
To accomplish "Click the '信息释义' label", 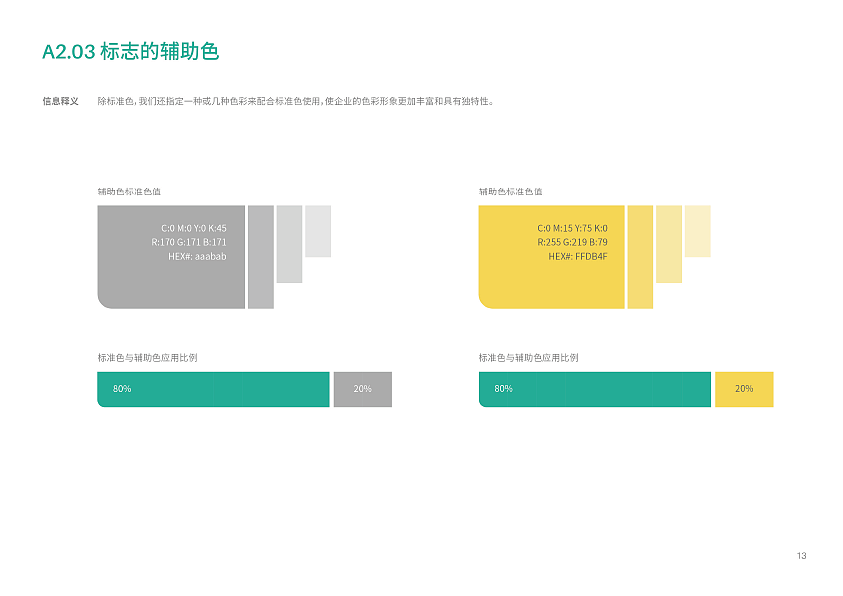I will (x=60, y=101).
